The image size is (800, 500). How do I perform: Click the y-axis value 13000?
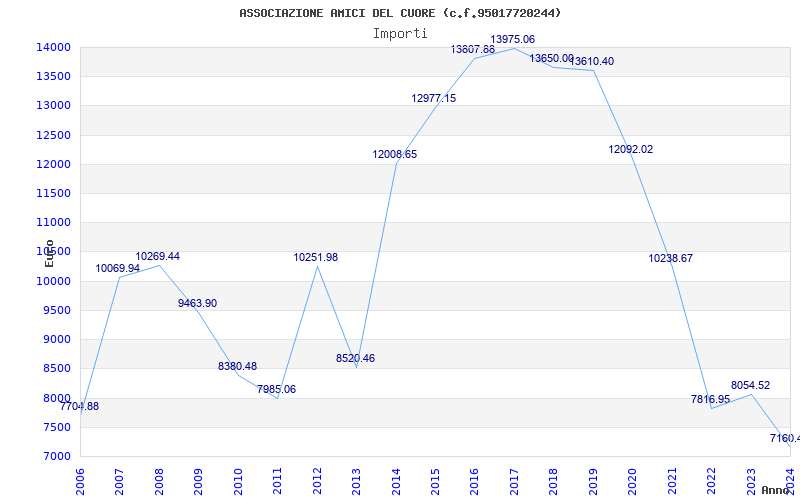point(53,106)
